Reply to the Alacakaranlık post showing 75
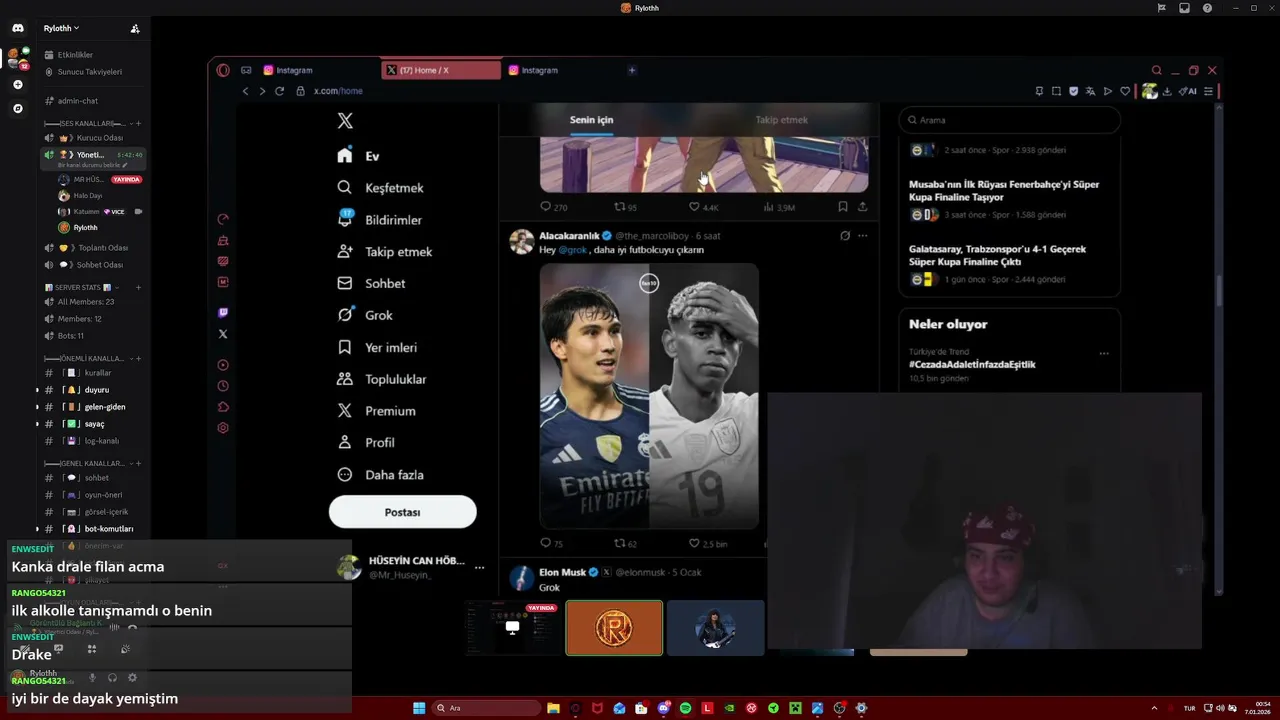 pos(551,543)
